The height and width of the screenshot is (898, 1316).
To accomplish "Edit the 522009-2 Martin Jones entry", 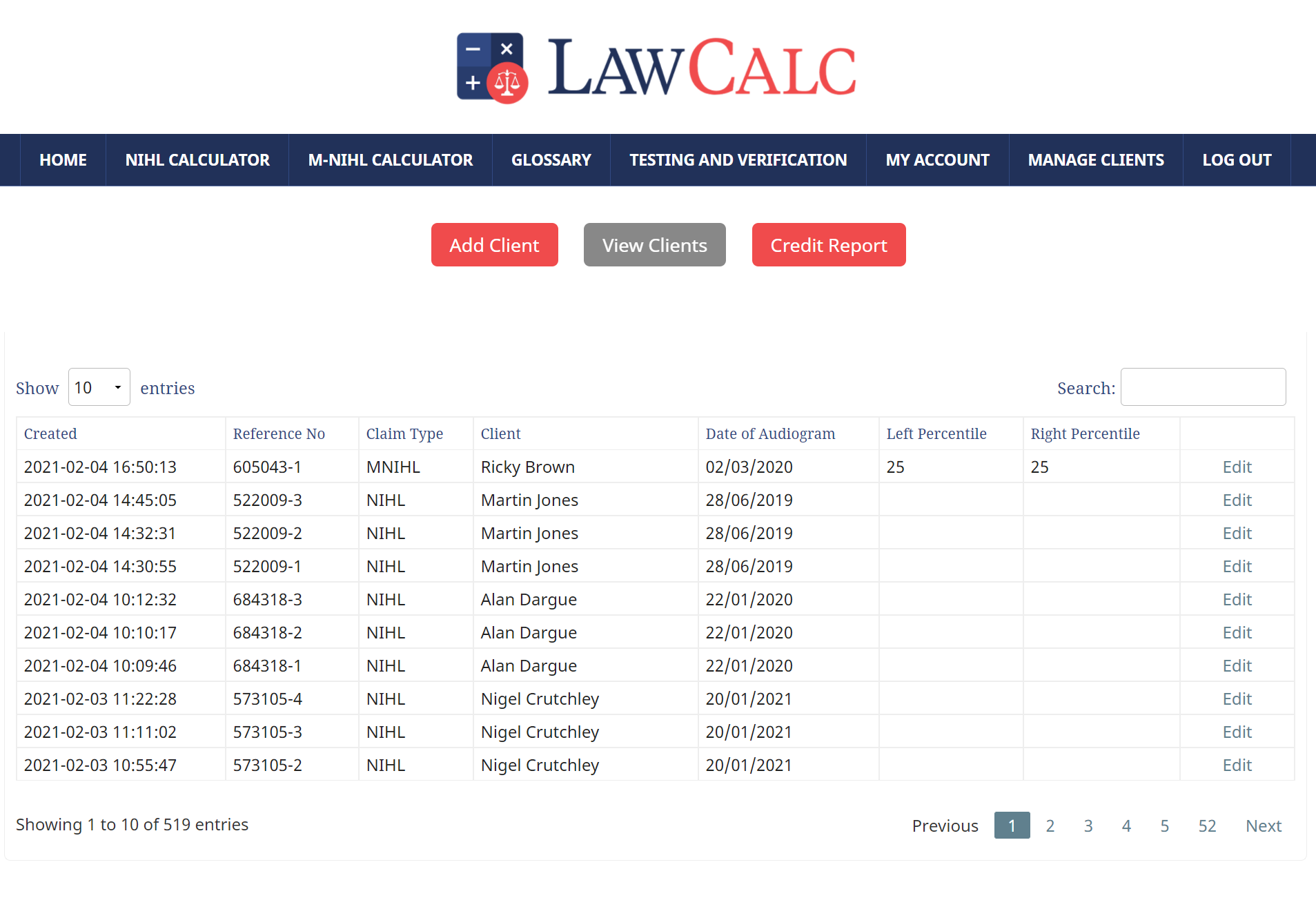I will pyautogui.click(x=1237, y=534).
